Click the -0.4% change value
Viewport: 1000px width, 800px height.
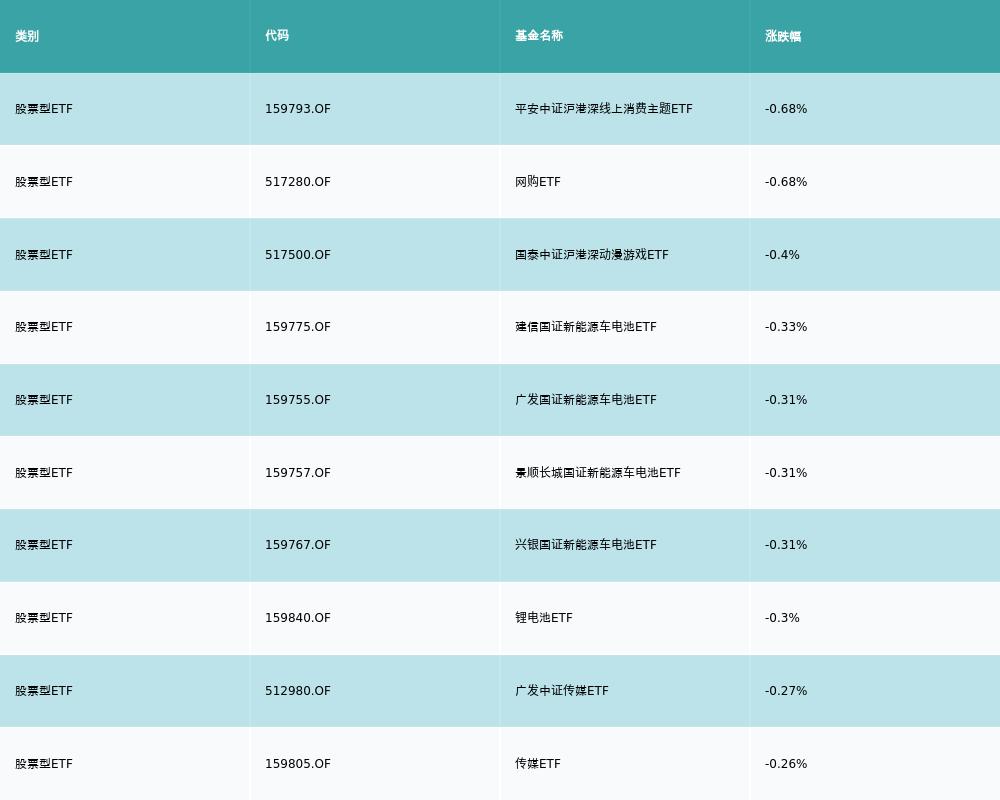point(782,255)
